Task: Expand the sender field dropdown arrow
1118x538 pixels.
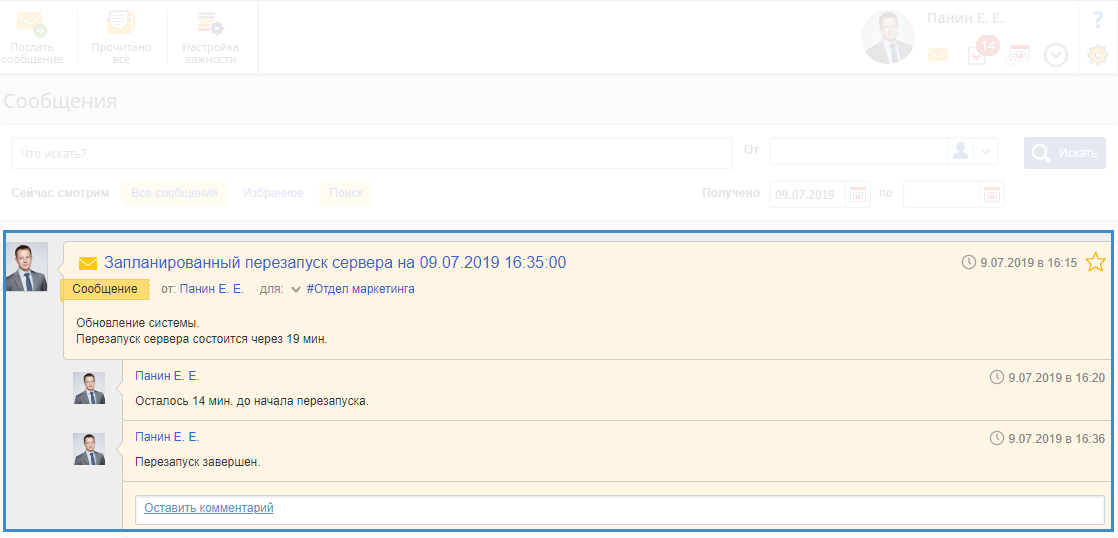Action: click(x=985, y=151)
